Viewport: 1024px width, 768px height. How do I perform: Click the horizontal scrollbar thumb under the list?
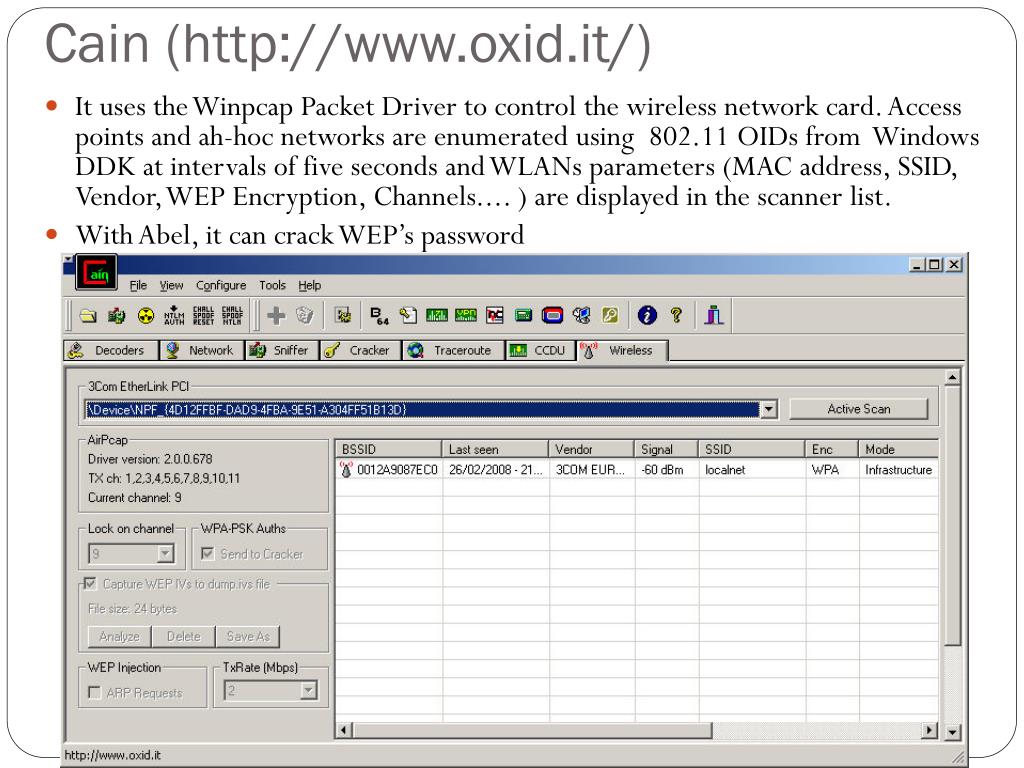click(x=532, y=730)
